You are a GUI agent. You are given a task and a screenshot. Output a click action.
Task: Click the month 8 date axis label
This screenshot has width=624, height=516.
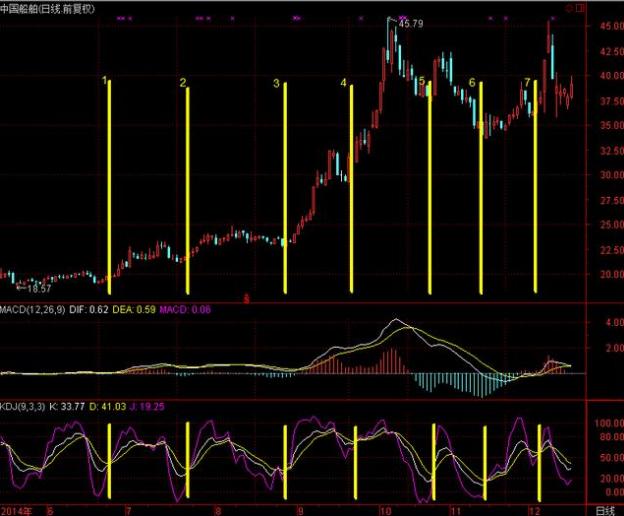[218, 511]
